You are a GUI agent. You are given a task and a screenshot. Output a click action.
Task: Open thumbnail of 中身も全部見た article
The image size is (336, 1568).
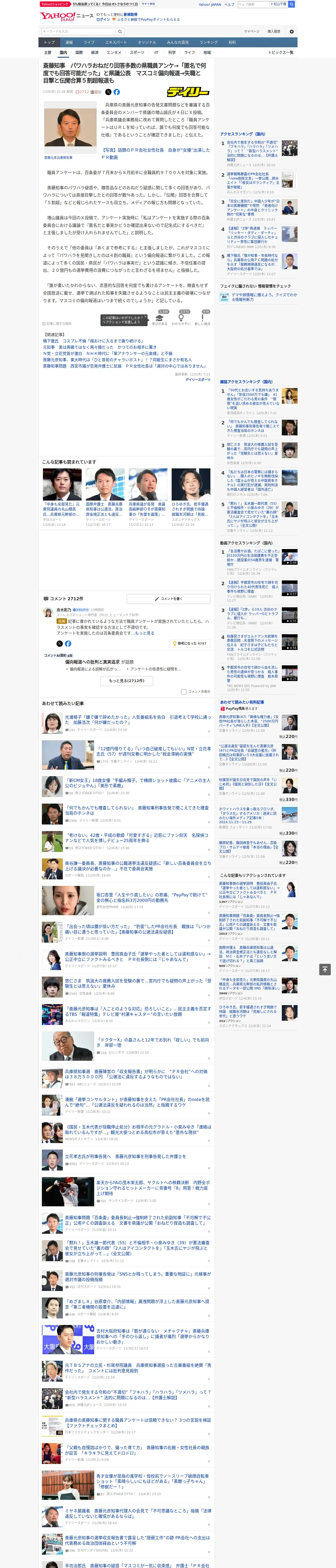point(62,485)
